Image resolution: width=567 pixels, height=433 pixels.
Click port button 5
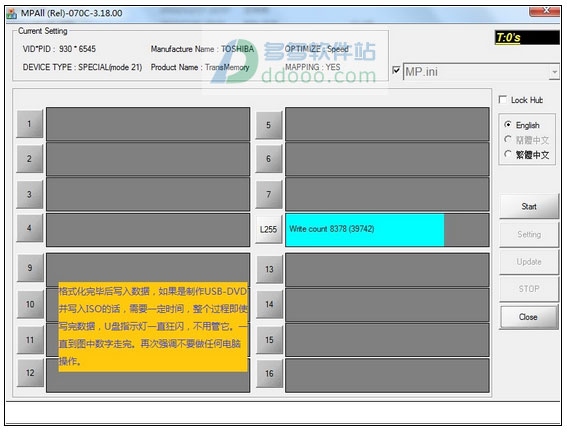tap(269, 125)
